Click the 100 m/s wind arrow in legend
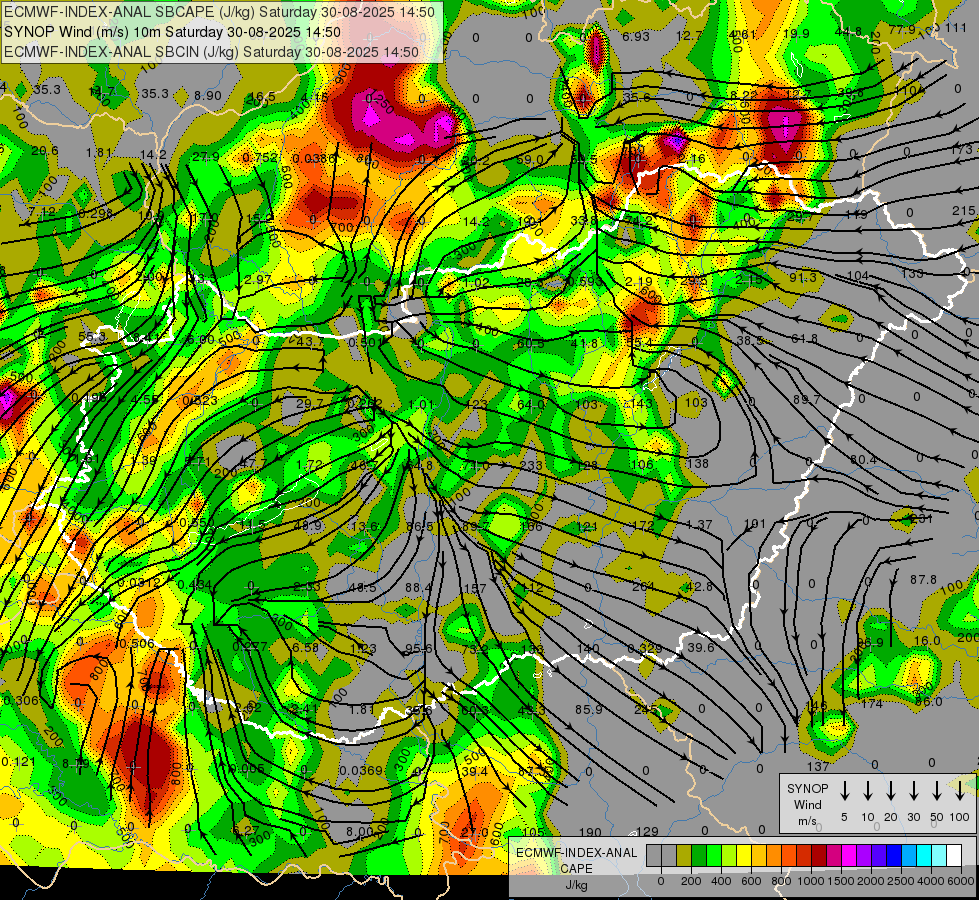This screenshot has width=979, height=900. 960,791
